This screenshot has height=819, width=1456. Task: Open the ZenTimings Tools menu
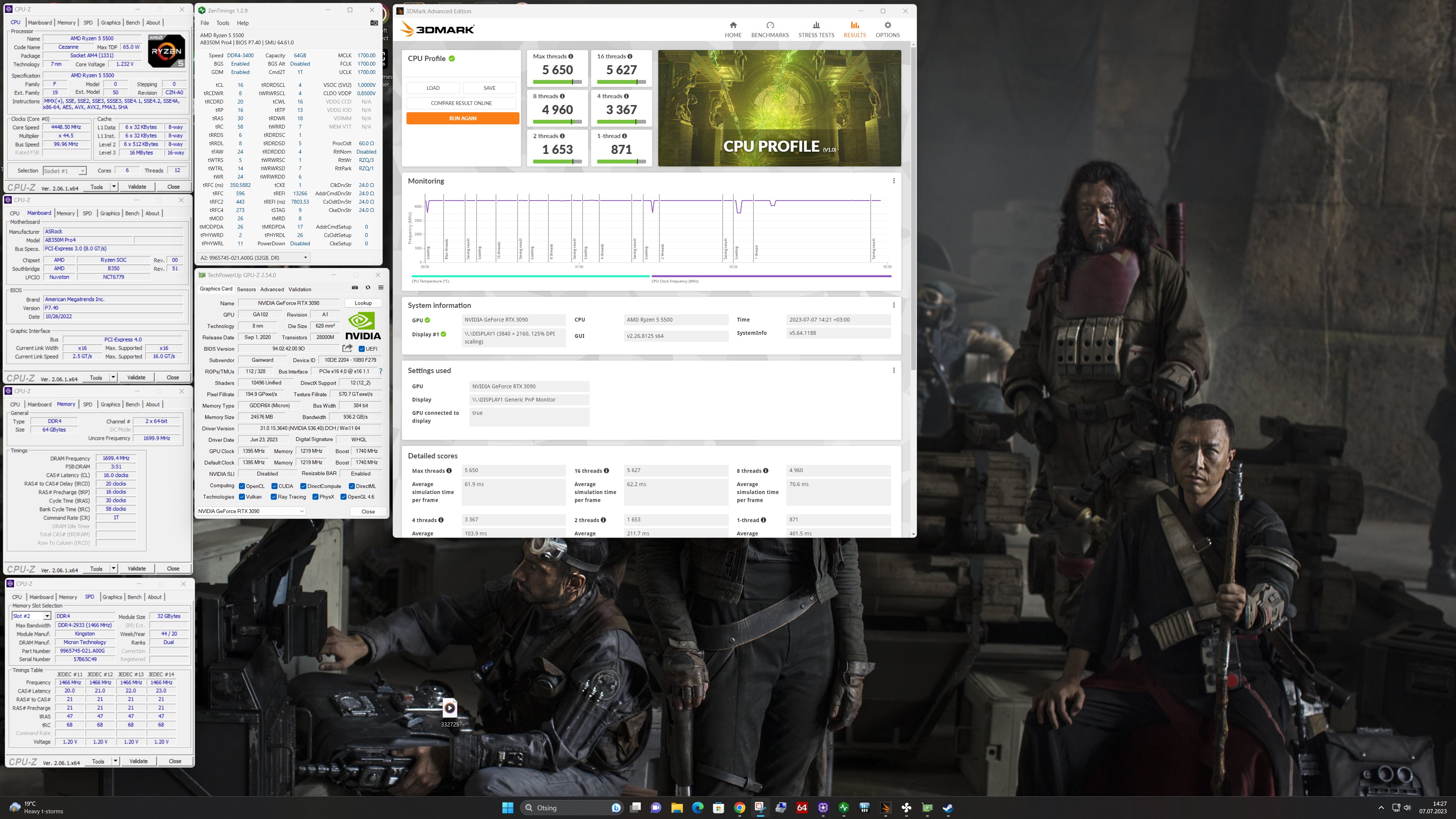[223, 23]
